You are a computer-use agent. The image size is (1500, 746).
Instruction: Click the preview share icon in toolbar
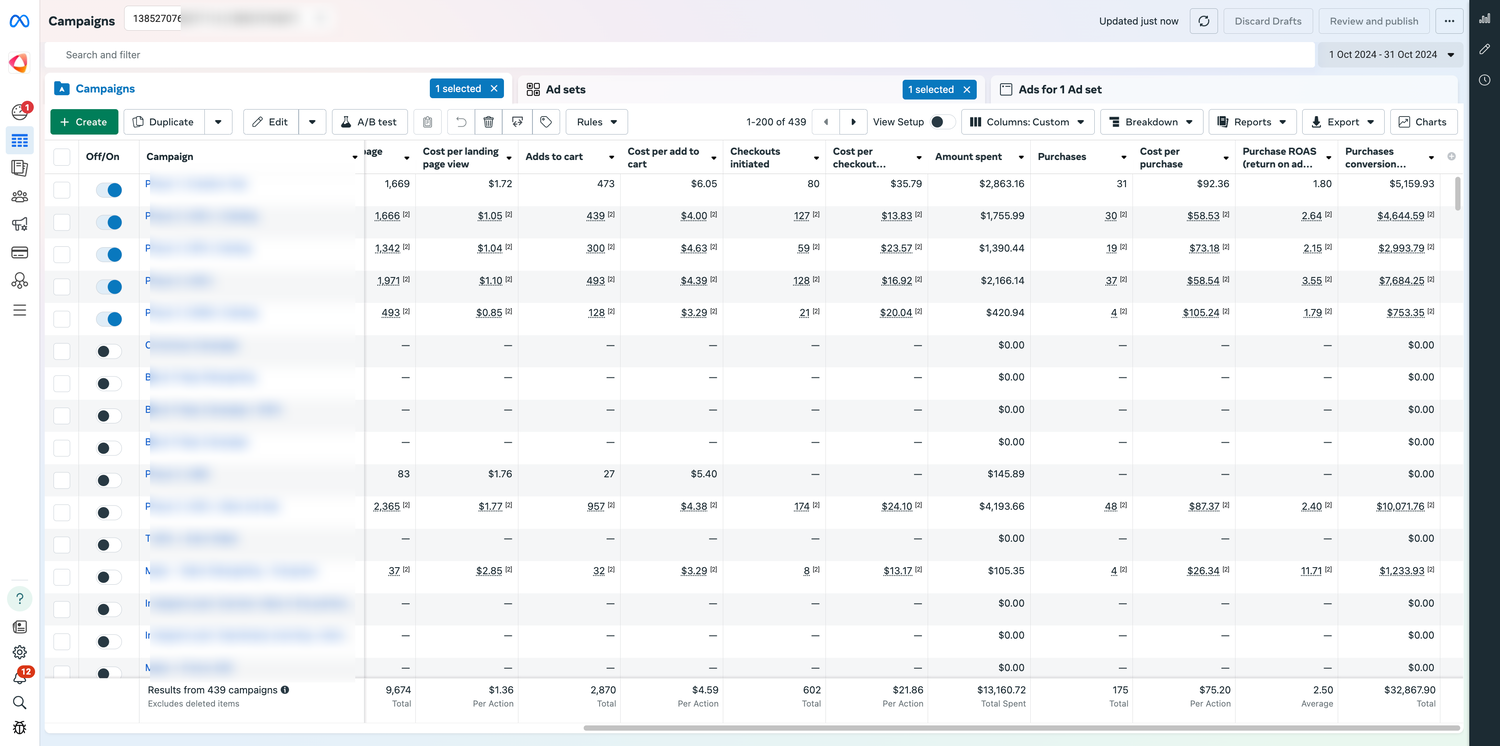[517, 122]
